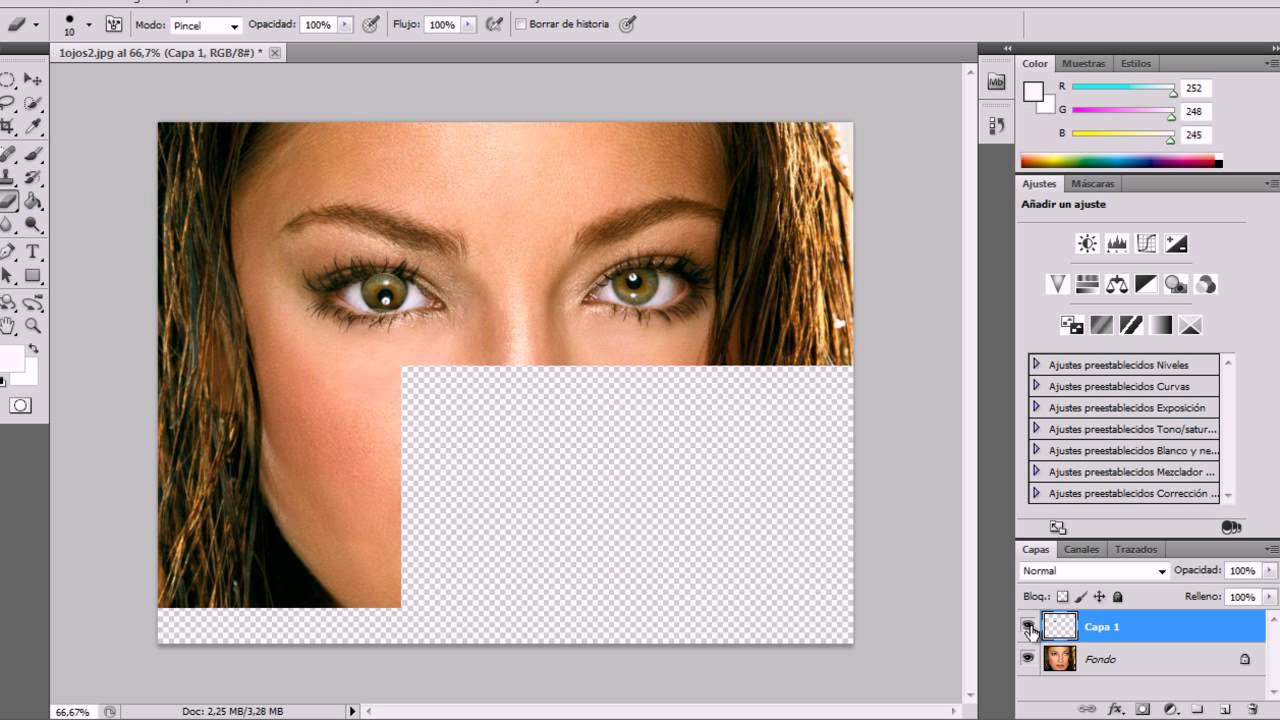Image resolution: width=1280 pixels, height=720 pixels.
Task: Add a Photo Filter adjustment
Action: click(1176, 285)
